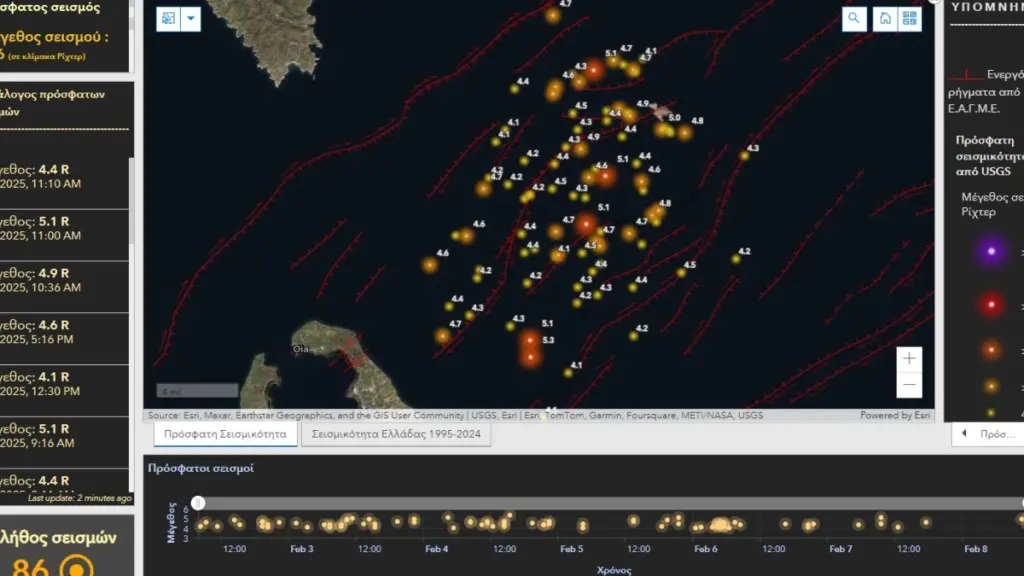Zoom in with the plus button
This screenshot has height=576, width=1024.
click(x=909, y=359)
